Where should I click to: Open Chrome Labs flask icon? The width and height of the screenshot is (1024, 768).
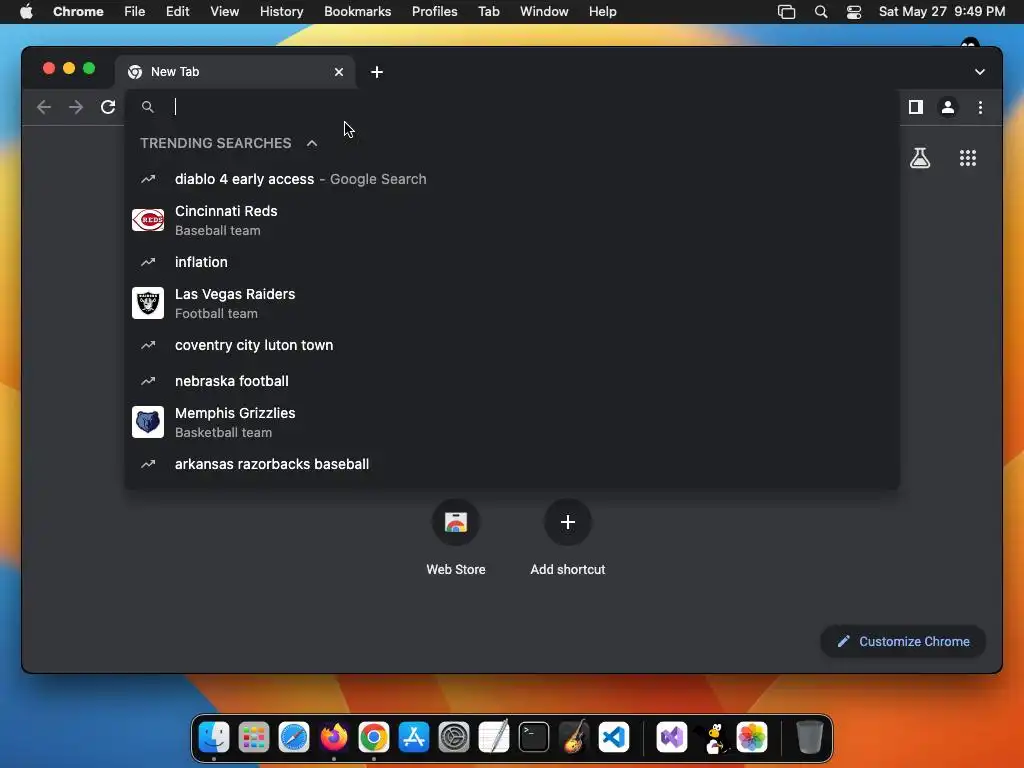click(x=920, y=158)
